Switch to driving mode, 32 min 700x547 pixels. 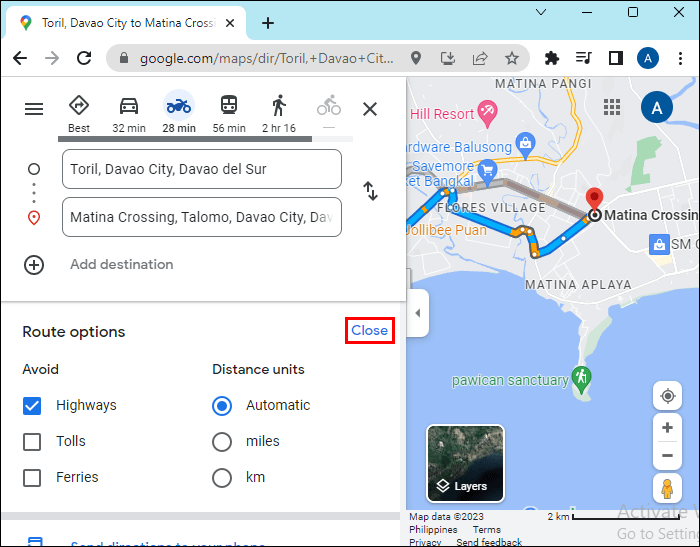[x=129, y=114]
